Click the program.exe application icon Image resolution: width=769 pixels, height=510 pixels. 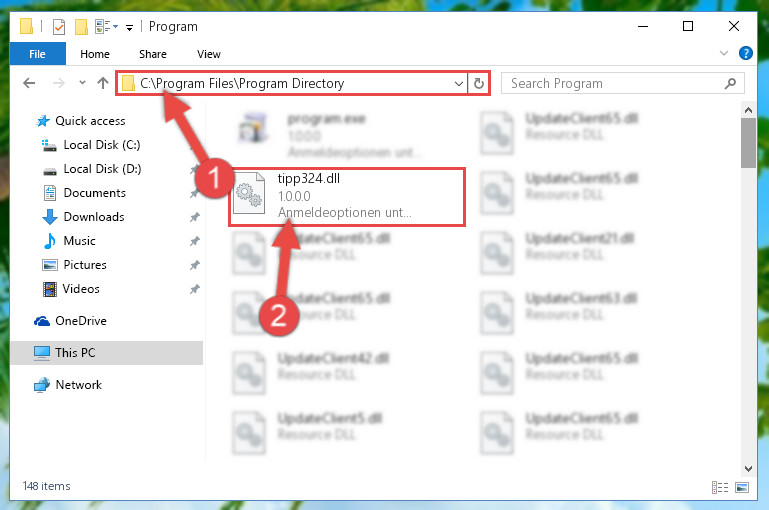[253, 128]
